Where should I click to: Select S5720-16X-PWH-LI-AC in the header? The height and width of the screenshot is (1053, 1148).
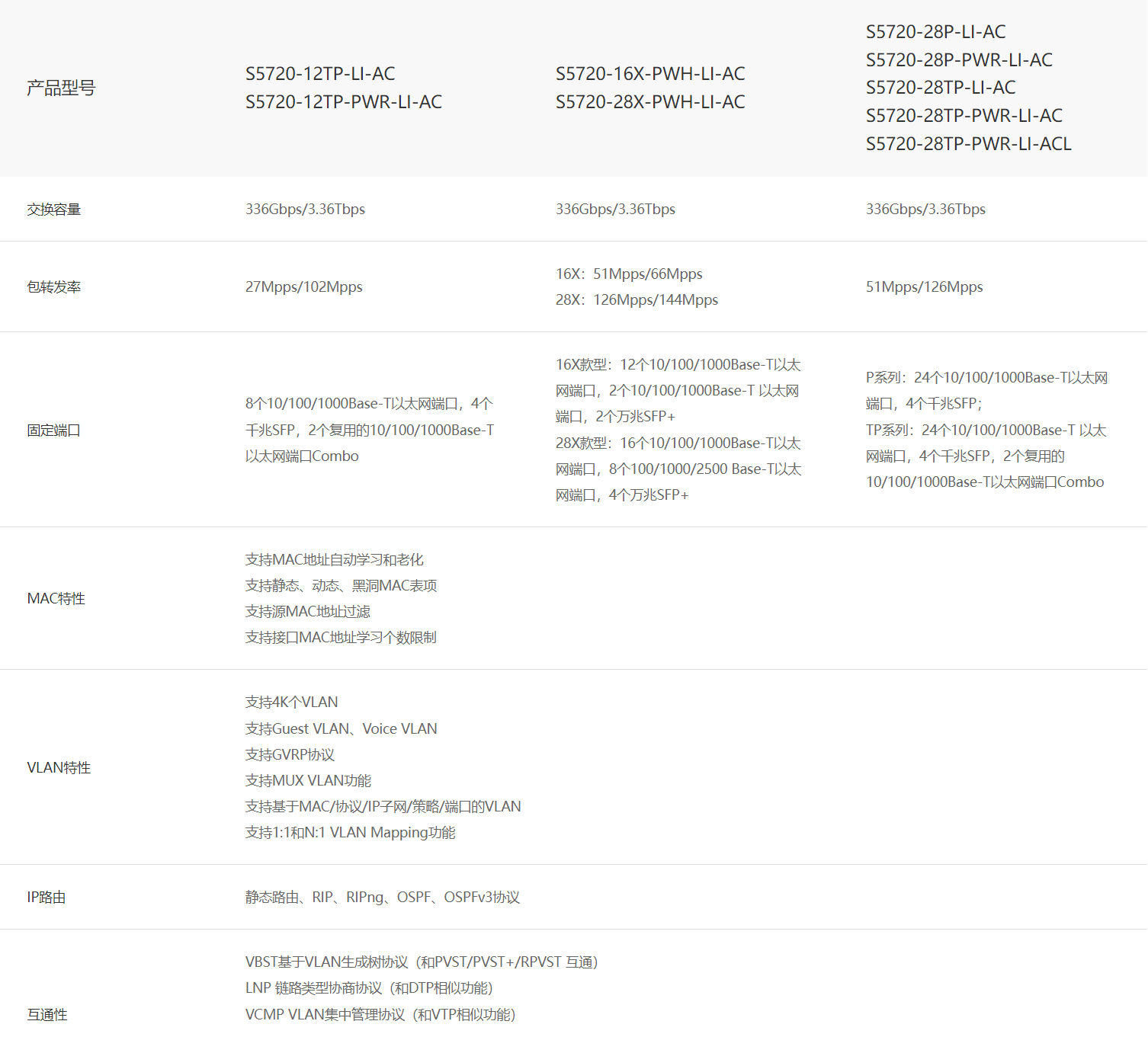pyautogui.click(x=649, y=74)
